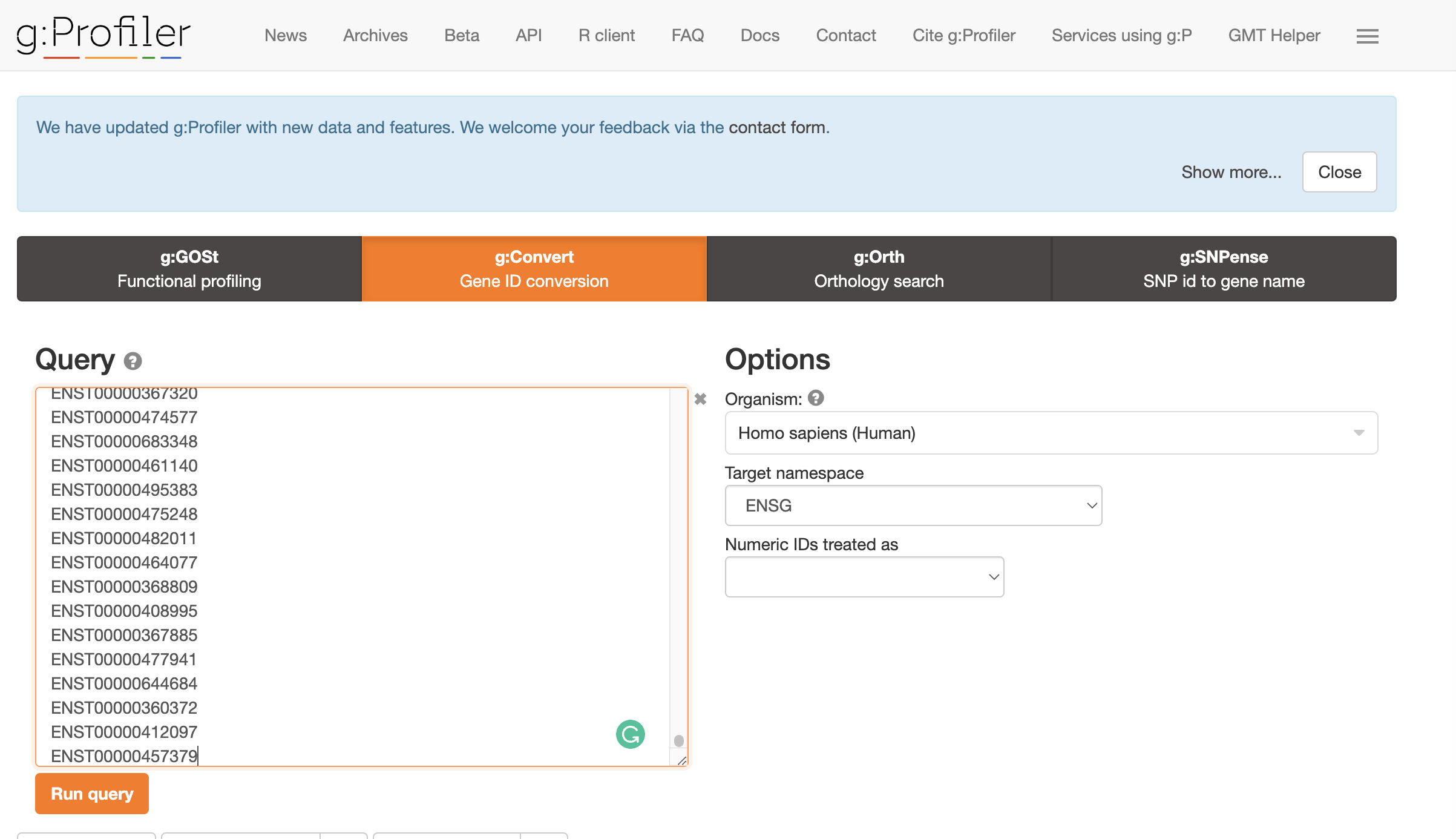Click the Run query button

pos(92,794)
